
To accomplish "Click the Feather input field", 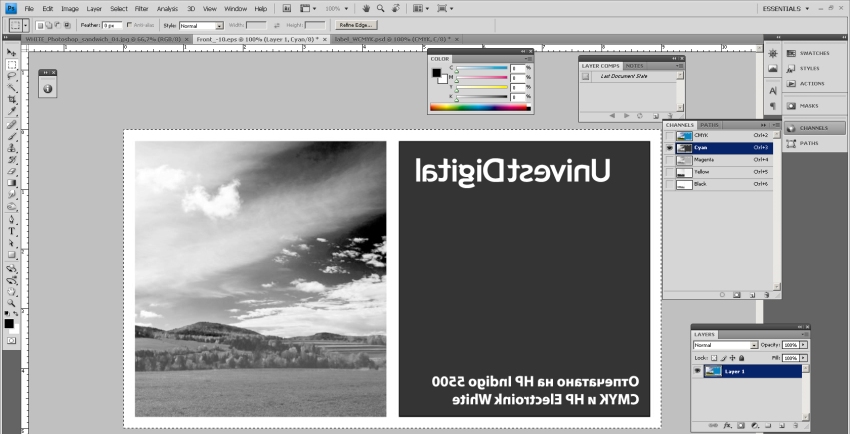I will pyautogui.click(x=112, y=25).
